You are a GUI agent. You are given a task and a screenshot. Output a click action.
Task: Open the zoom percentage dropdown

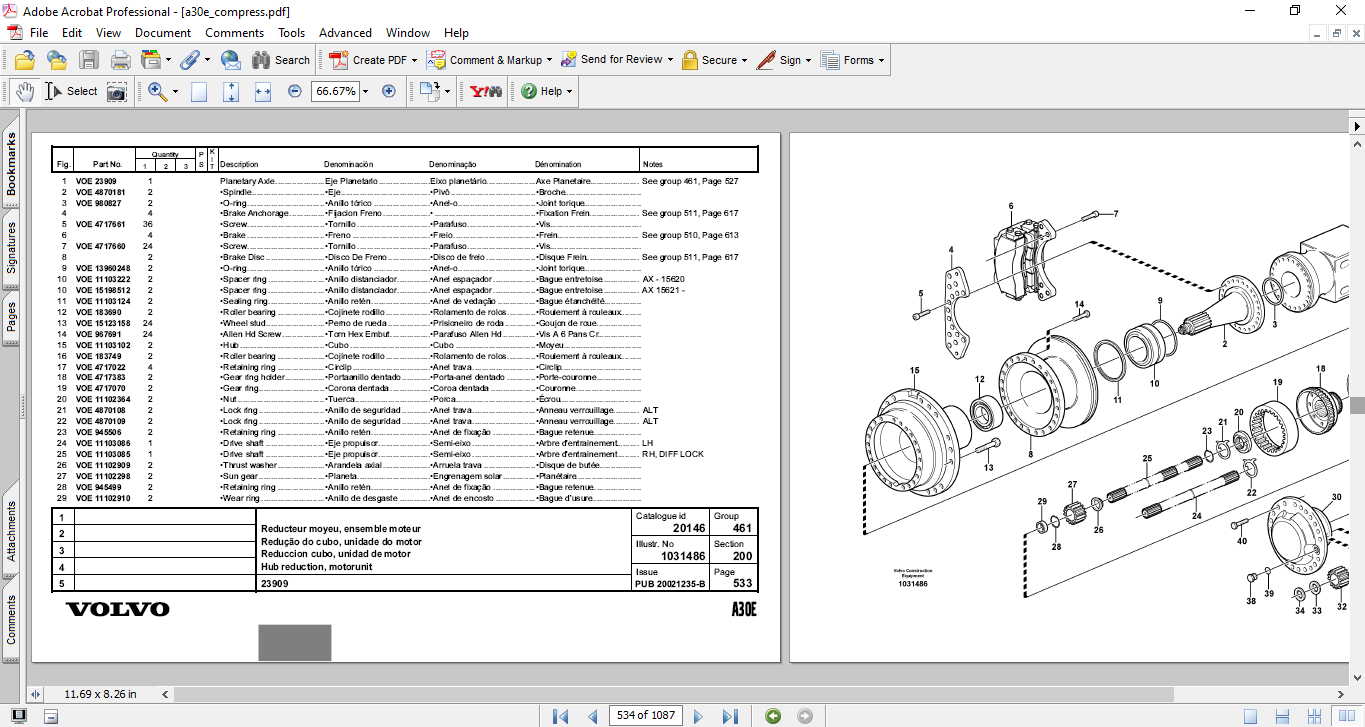click(x=365, y=91)
